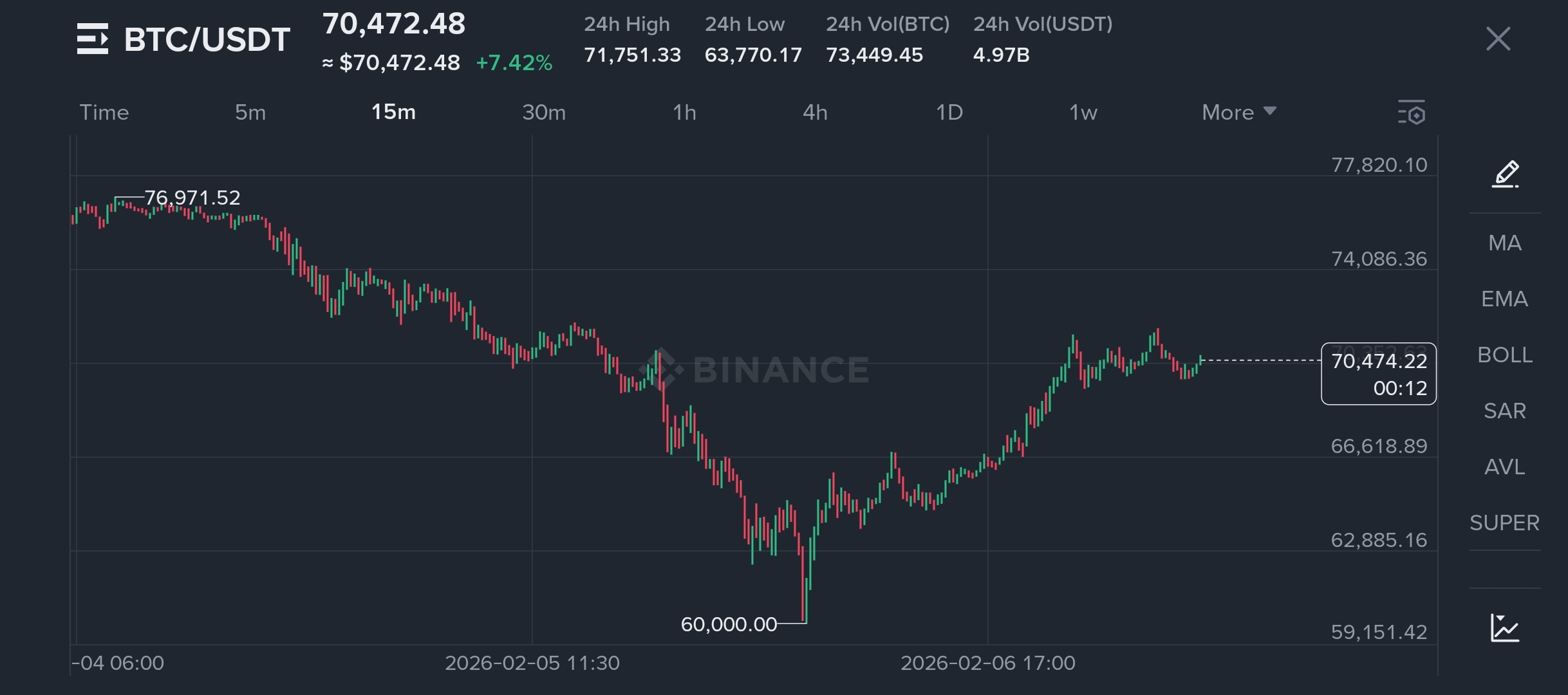
Task: Close the full-screen chart view
Action: pyautogui.click(x=1498, y=39)
